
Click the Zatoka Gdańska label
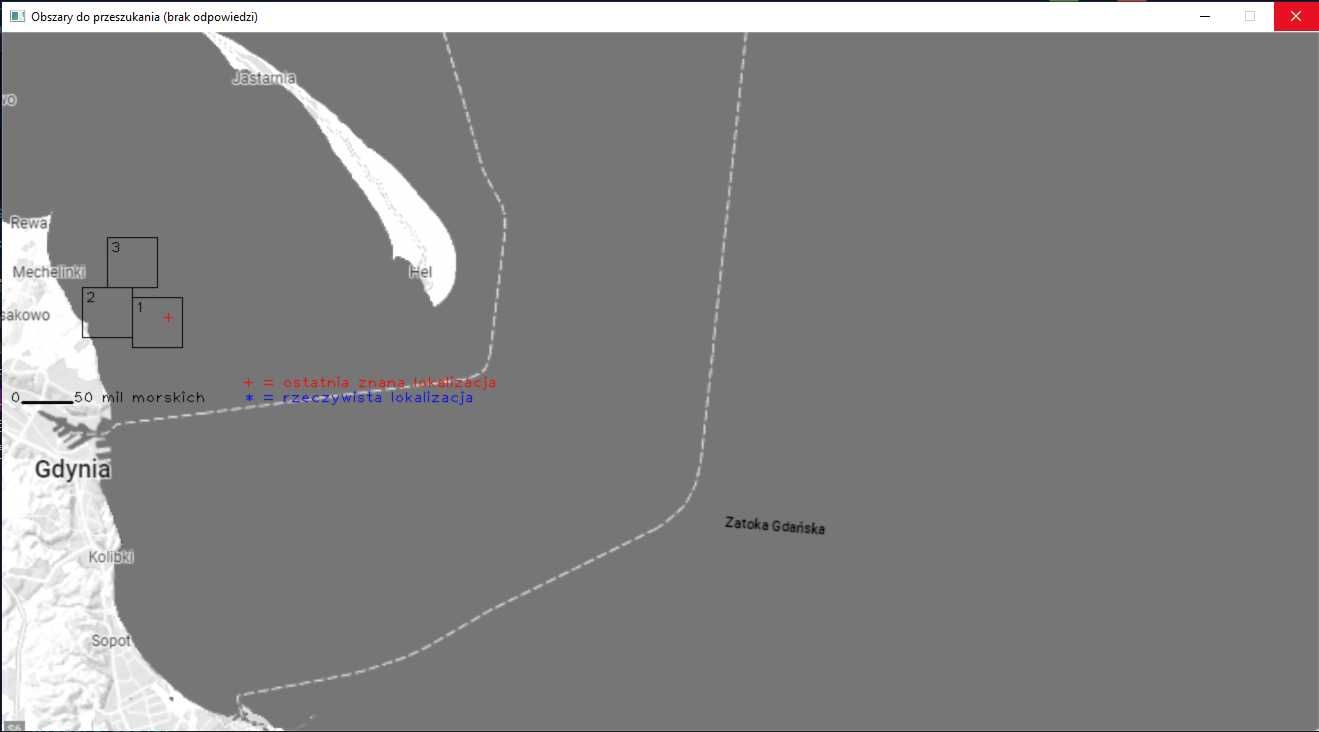[775, 525]
